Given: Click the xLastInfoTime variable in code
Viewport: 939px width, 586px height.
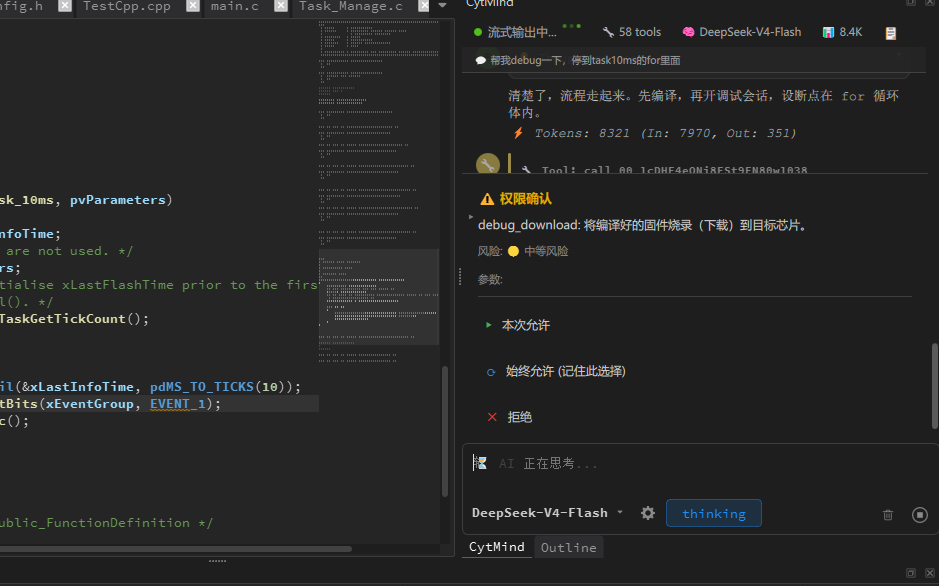Looking at the screenshot, I should [82, 387].
